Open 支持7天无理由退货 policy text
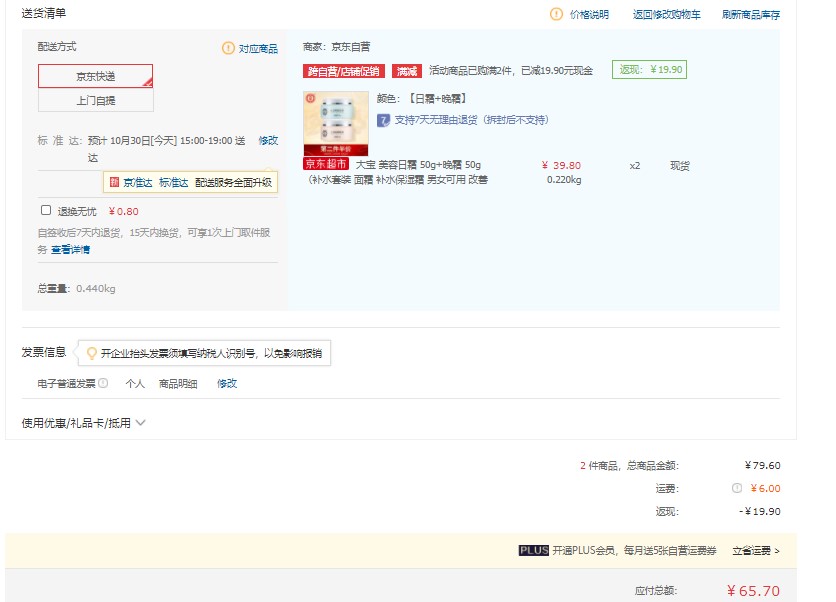 click(x=471, y=120)
